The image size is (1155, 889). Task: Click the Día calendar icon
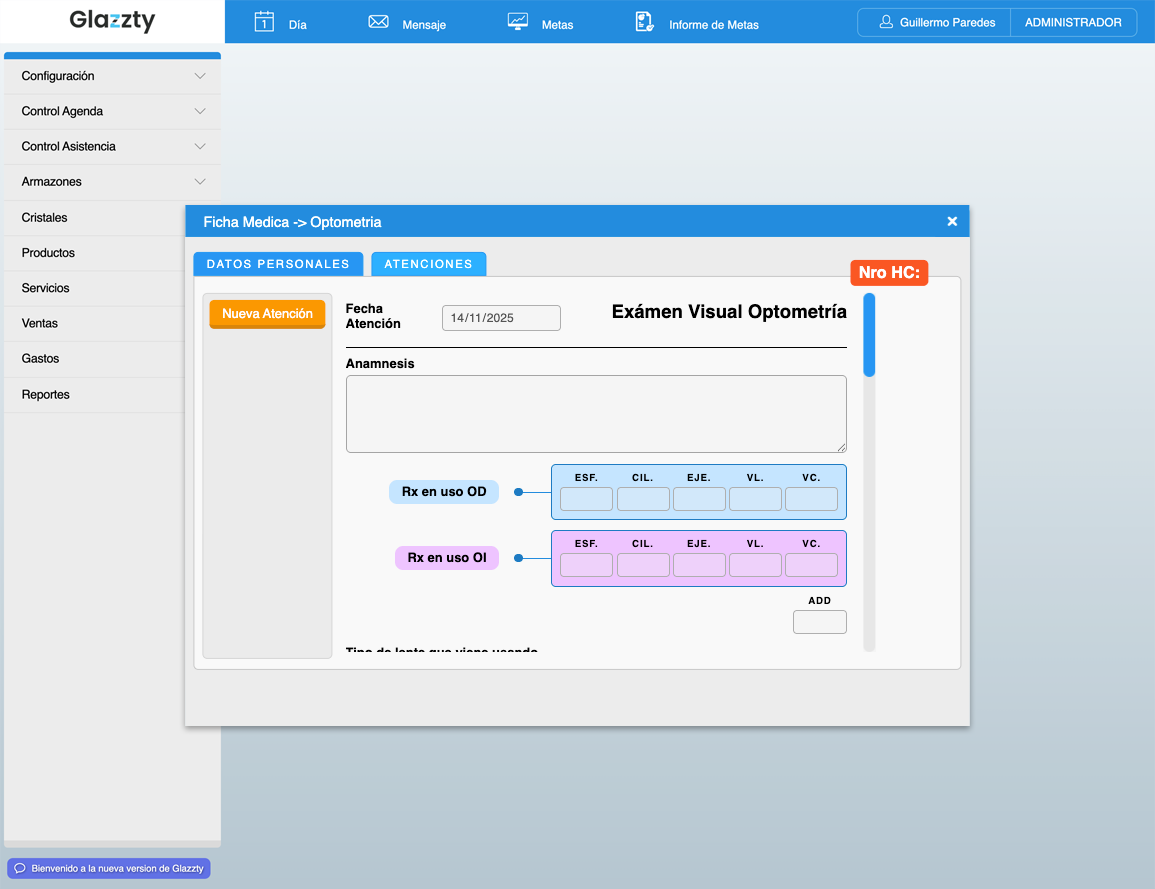[x=264, y=22]
